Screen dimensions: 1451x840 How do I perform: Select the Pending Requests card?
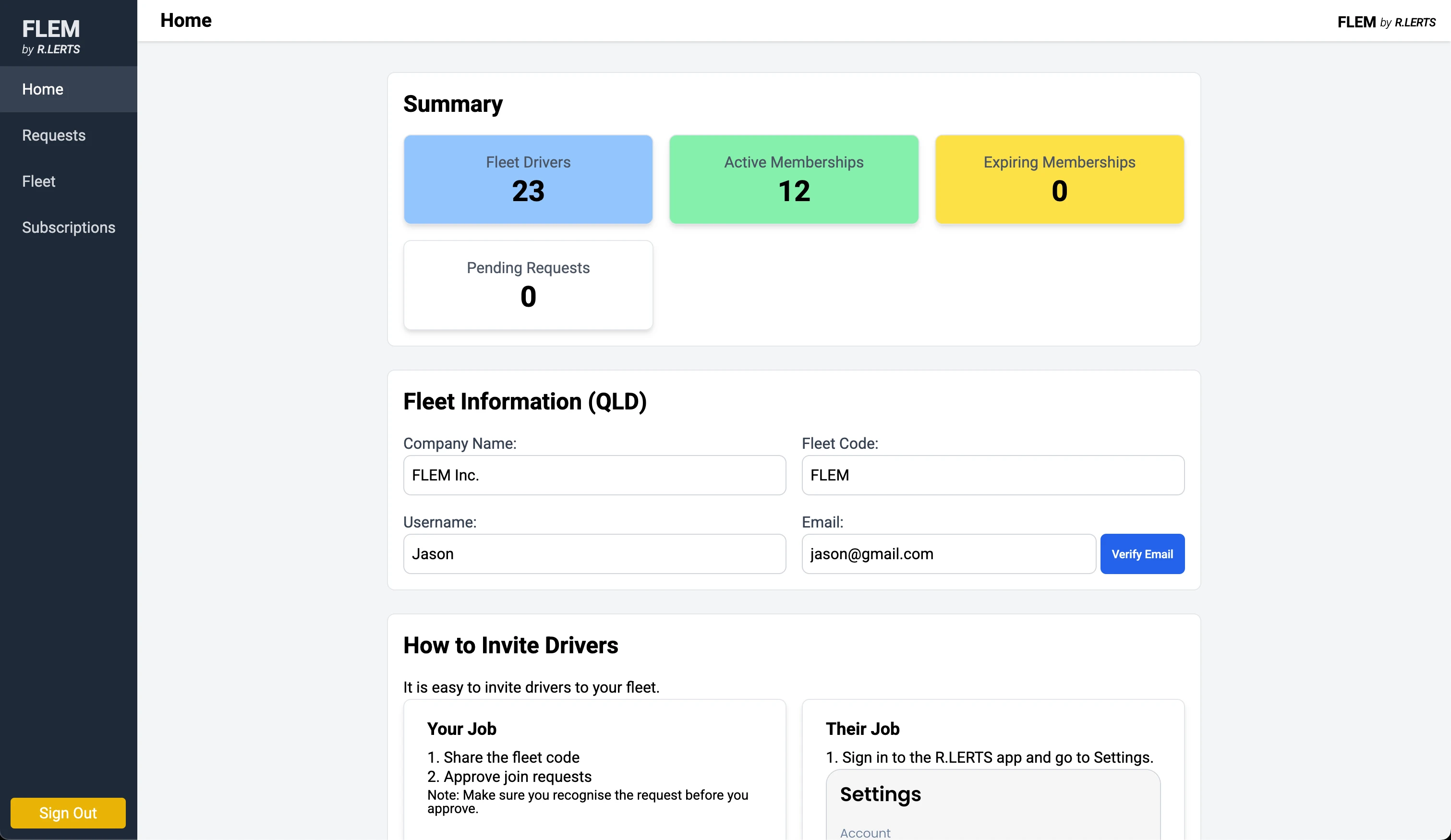click(x=528, y=285)
